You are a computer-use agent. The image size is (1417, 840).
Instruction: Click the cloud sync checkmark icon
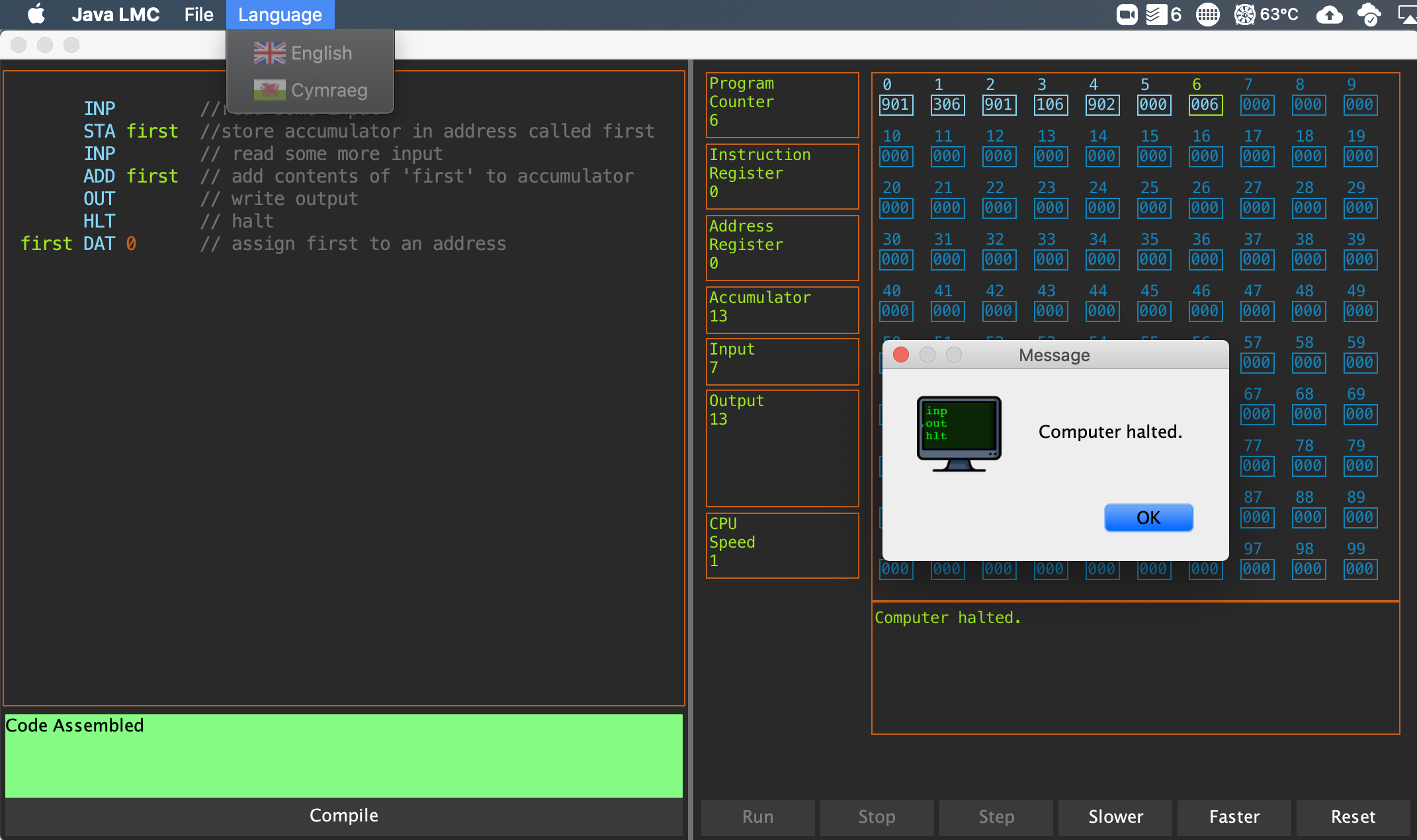tap(1369, 14)
